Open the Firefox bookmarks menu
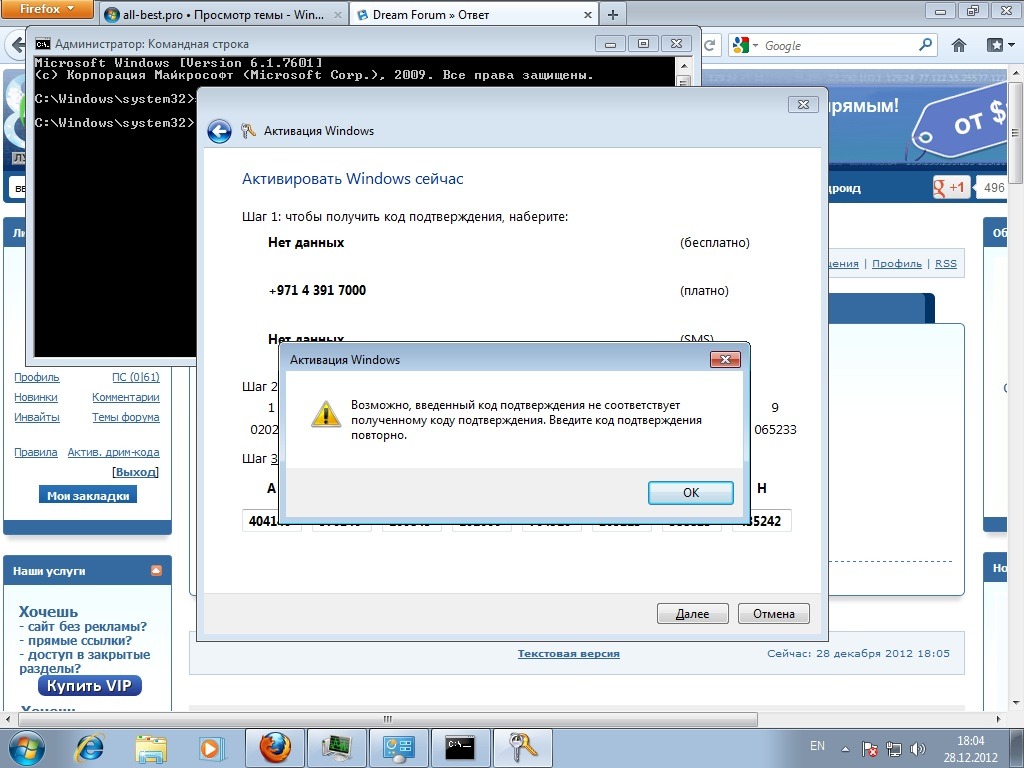Viewport: 1024px width, 768px height. pos(1000,45)
